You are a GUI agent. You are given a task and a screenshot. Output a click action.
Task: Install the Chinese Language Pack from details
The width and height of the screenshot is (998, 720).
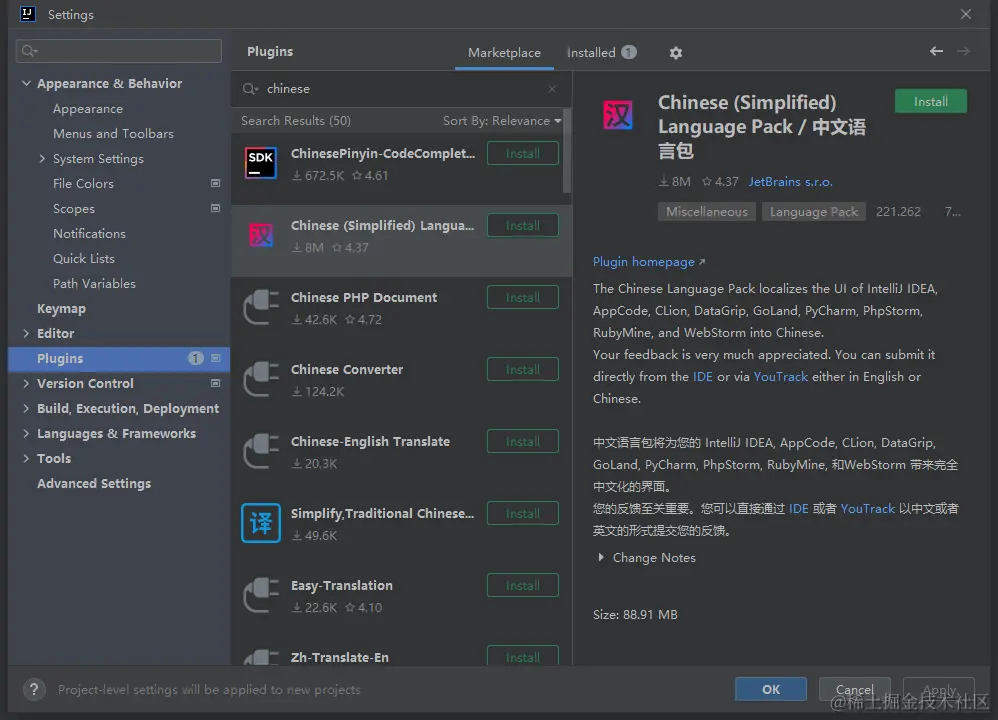click(x=931, y=101)
